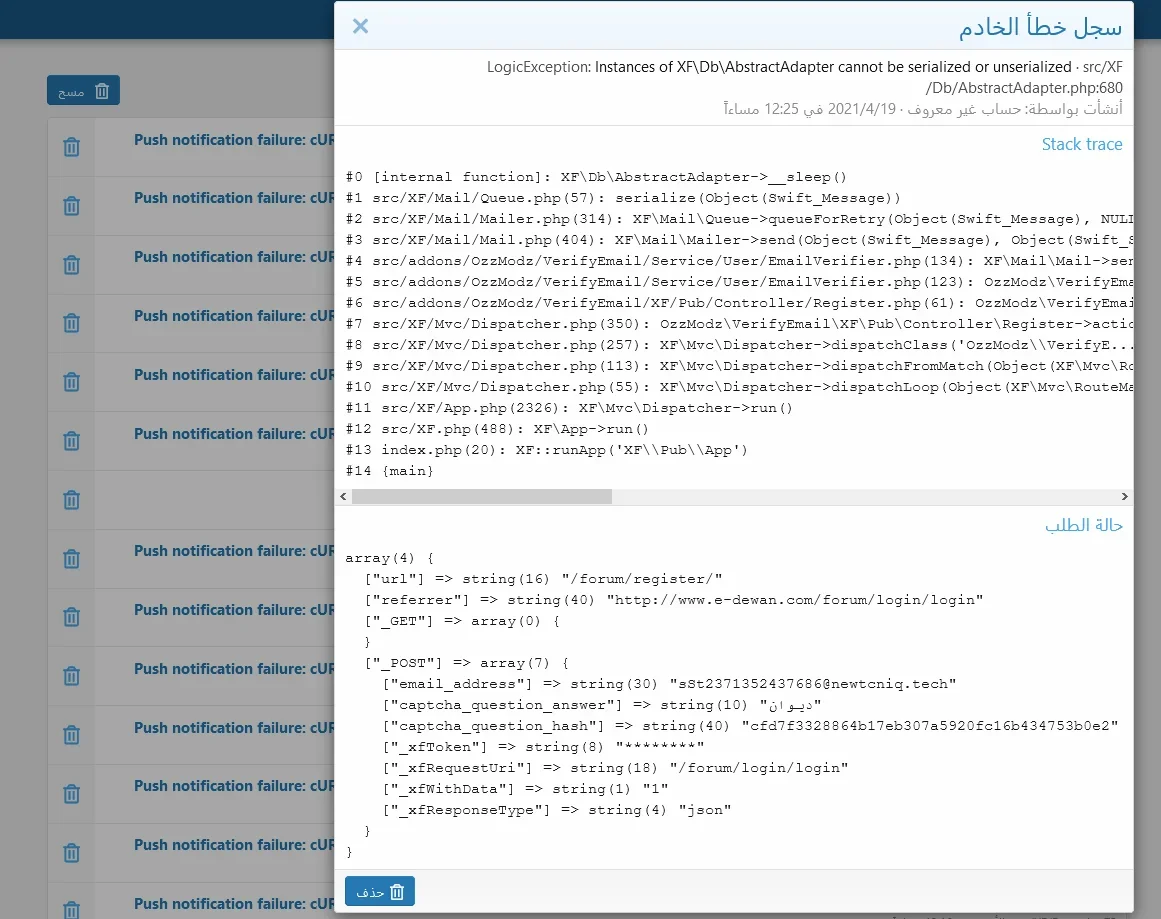This screenshot has width=1161, height=919.
Task: Click the ["email_address"] line
Action: click(x=669, y=684)
